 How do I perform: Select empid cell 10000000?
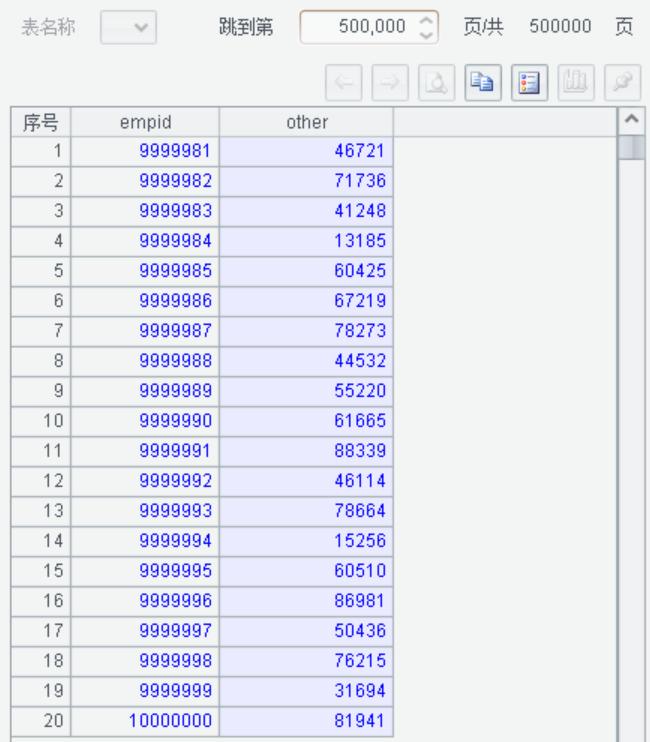tap(145, 721)
